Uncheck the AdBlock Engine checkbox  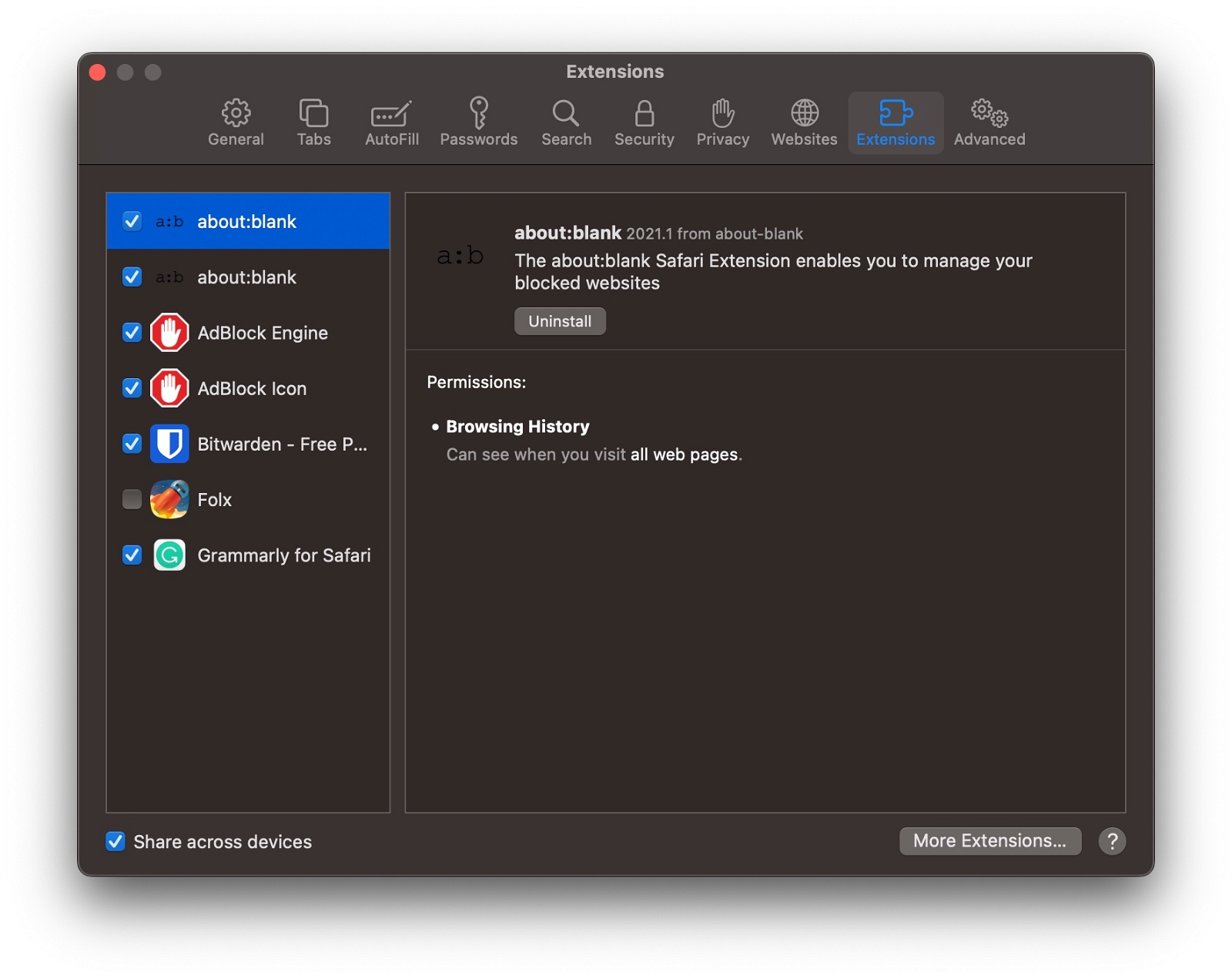132,333
